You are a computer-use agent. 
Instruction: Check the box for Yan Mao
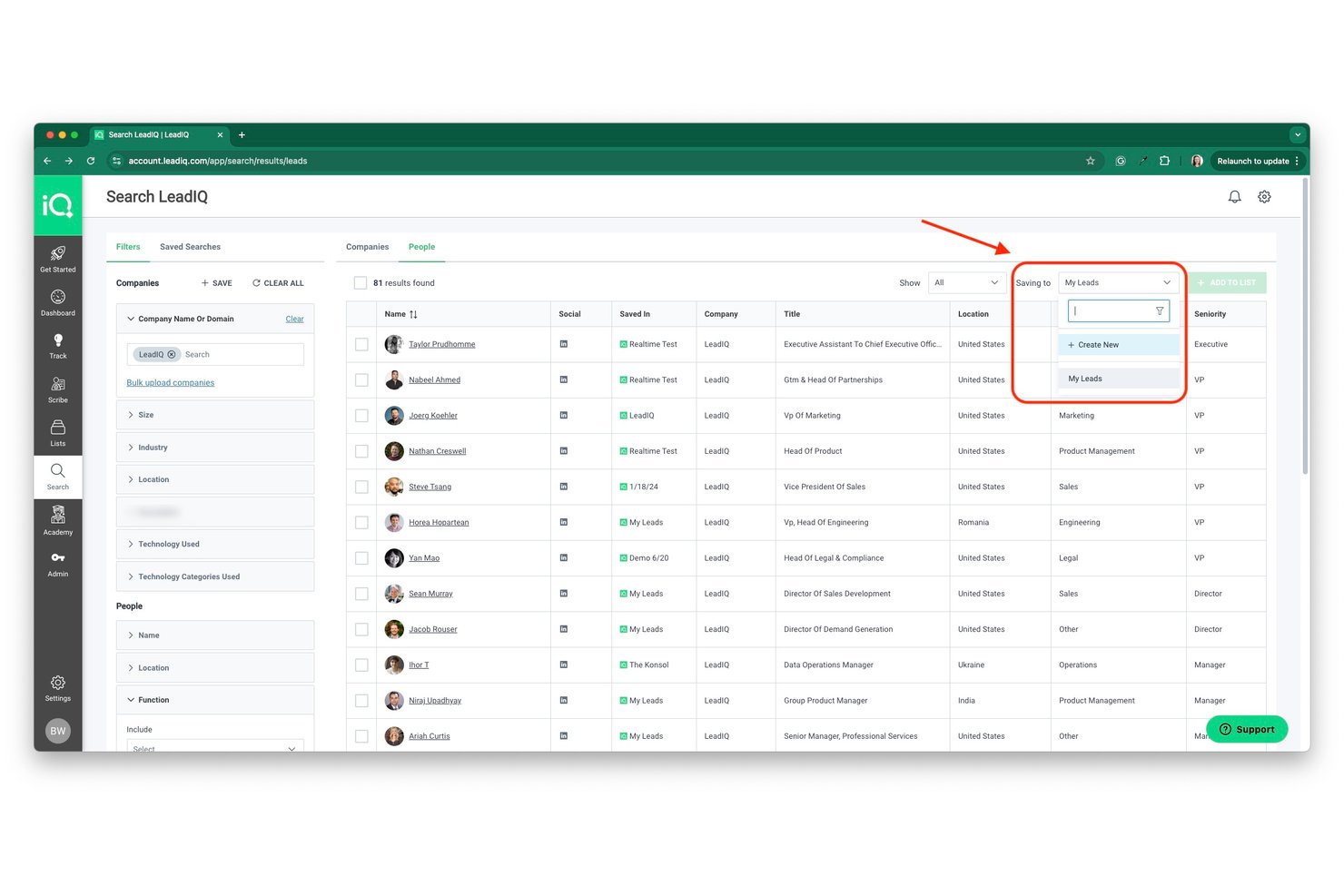point(361,558)
